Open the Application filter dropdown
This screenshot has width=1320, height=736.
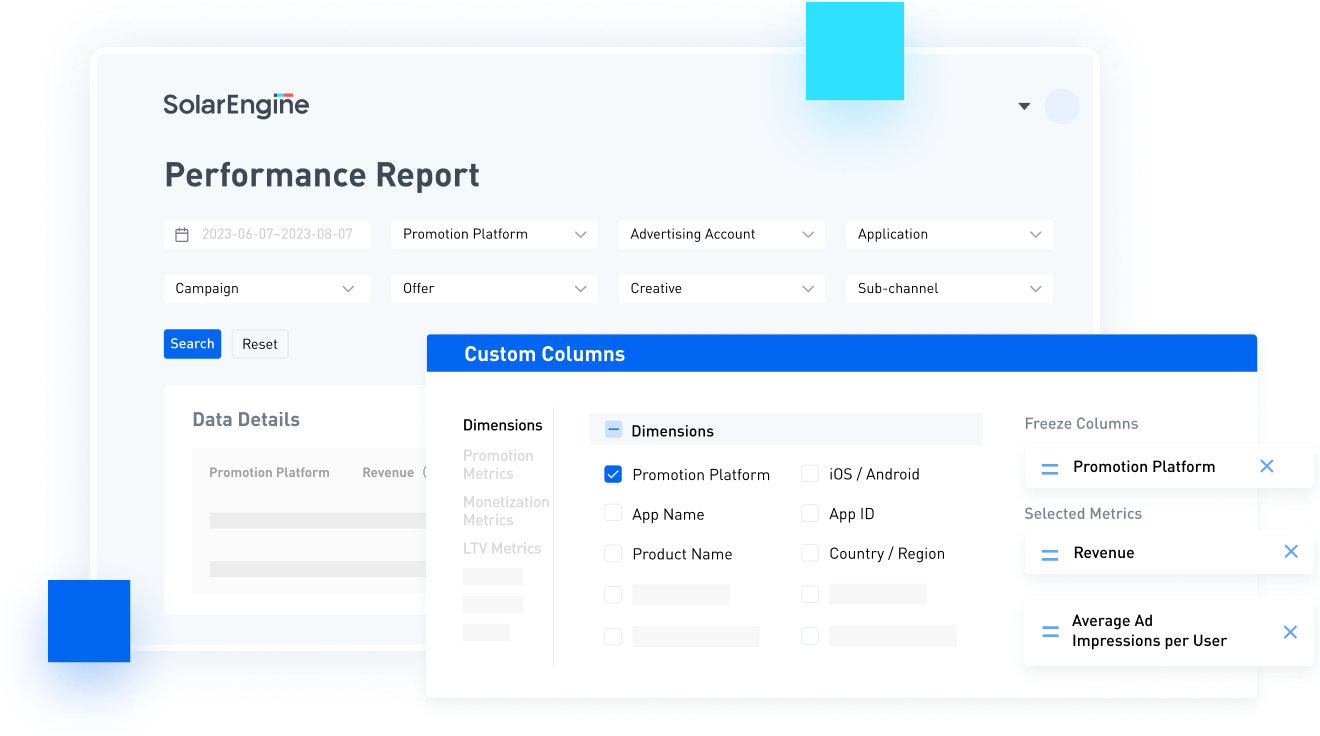949,235
